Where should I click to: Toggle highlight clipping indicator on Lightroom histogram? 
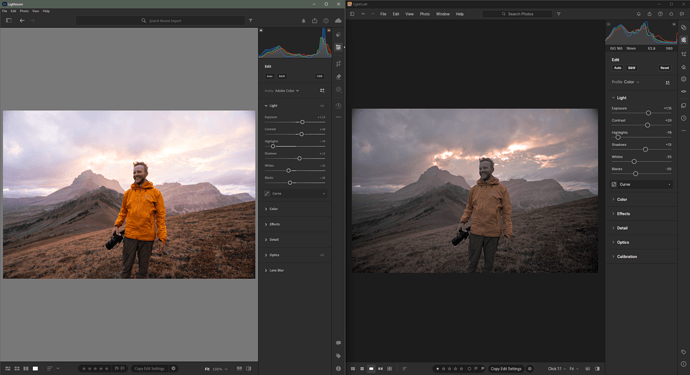[329, 30]
